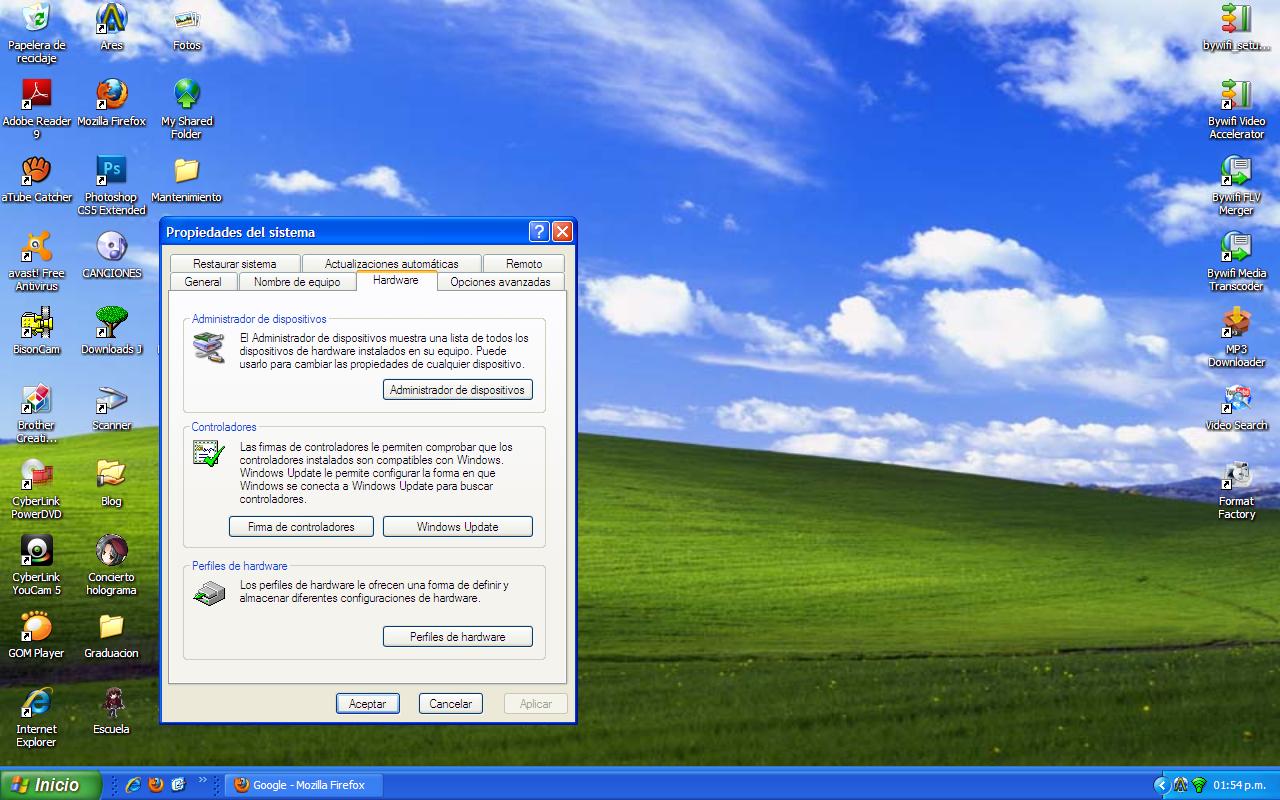Open the Inicio start menu
The width and height of the screenshot is (1280, 800).
point(50,785)
